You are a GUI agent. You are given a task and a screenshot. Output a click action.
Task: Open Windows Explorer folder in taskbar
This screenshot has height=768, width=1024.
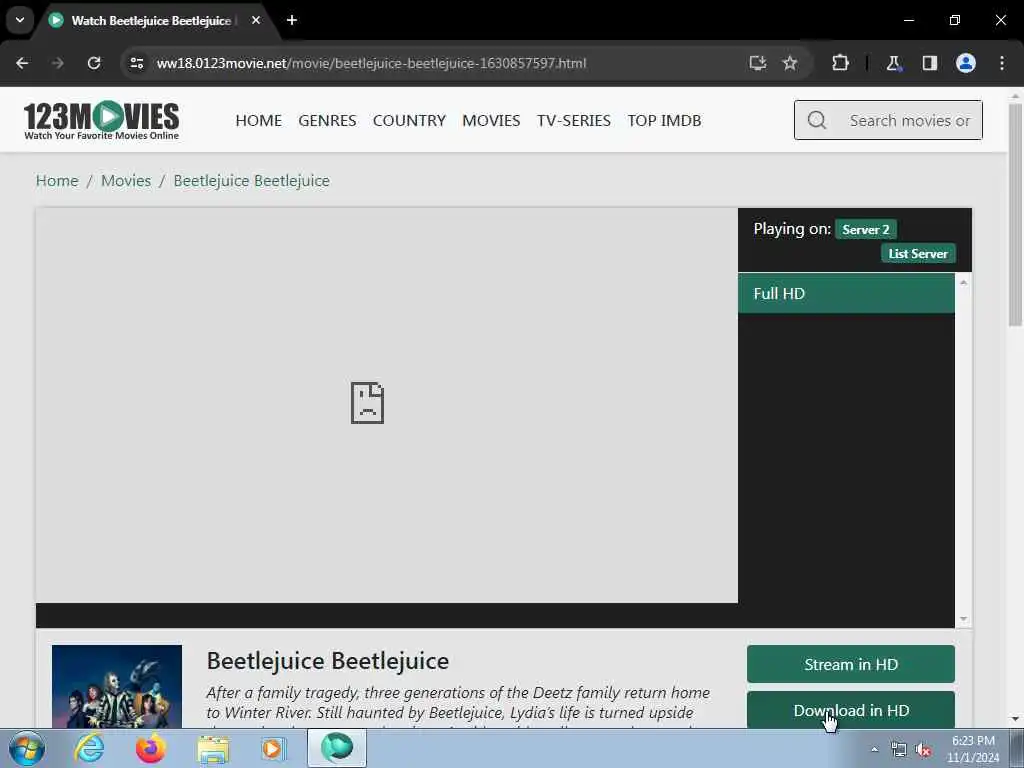(x=213, y=749)
